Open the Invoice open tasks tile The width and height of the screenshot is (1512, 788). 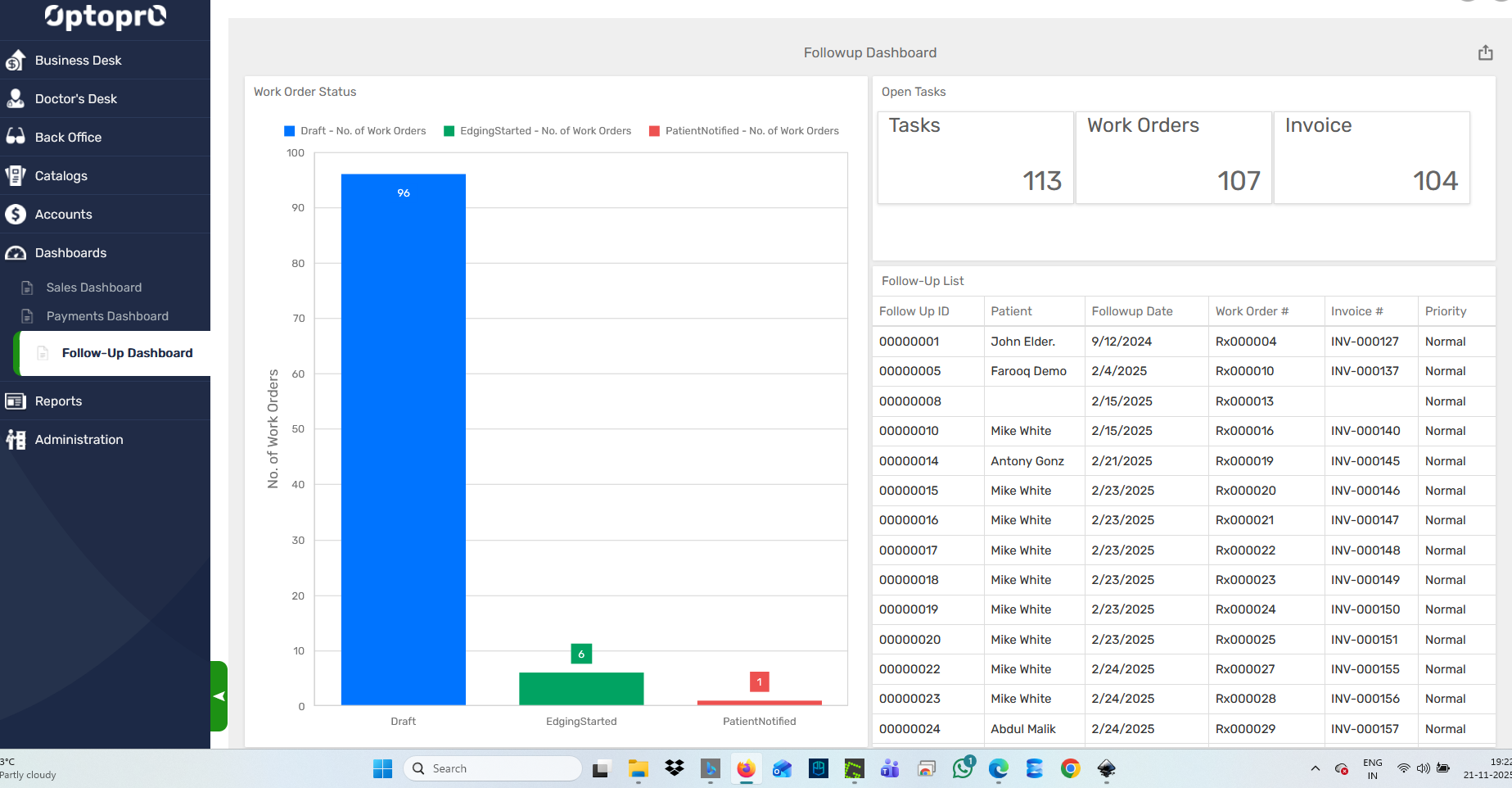(x=1371, y=157)
